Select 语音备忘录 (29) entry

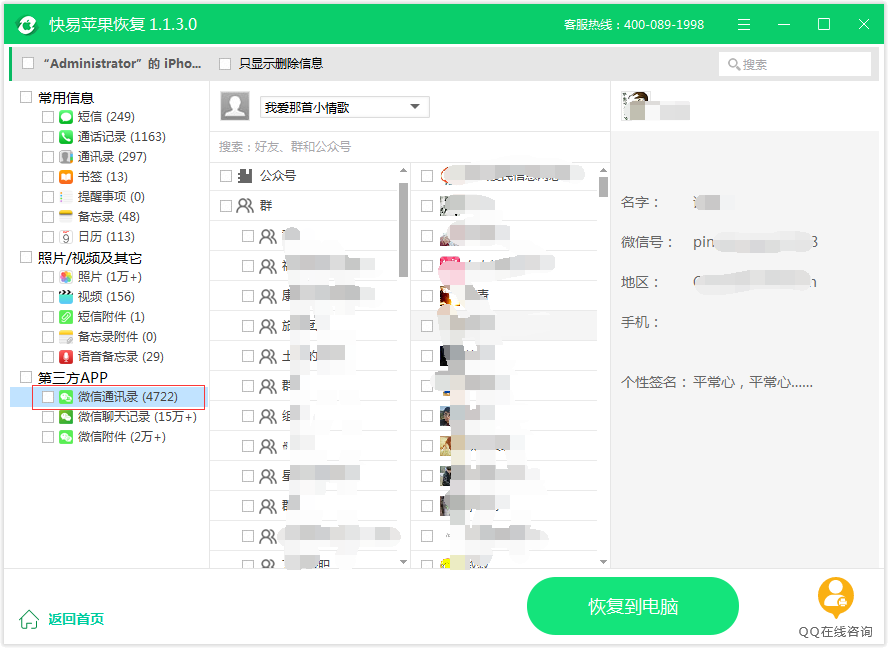pos(121,357)
